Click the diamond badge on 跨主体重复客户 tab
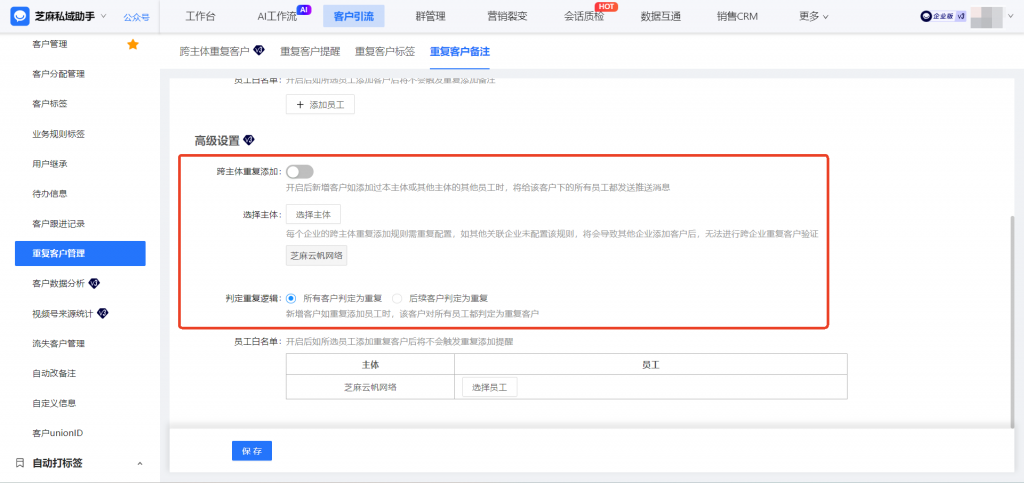This screenshot has width=1024, height=483. tap(259, 50)
